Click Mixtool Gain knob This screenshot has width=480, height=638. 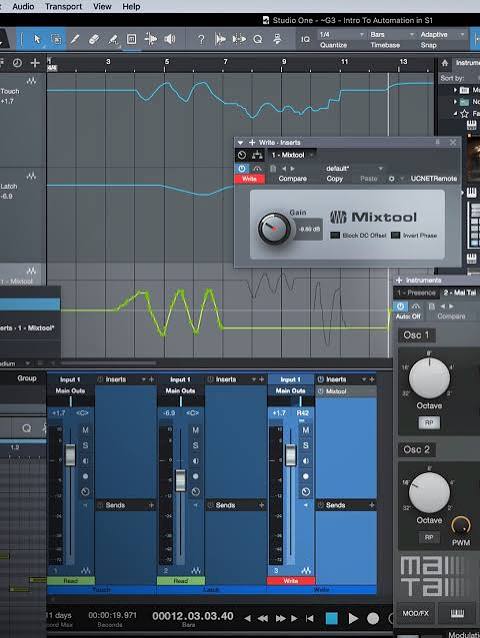point(275,229)
